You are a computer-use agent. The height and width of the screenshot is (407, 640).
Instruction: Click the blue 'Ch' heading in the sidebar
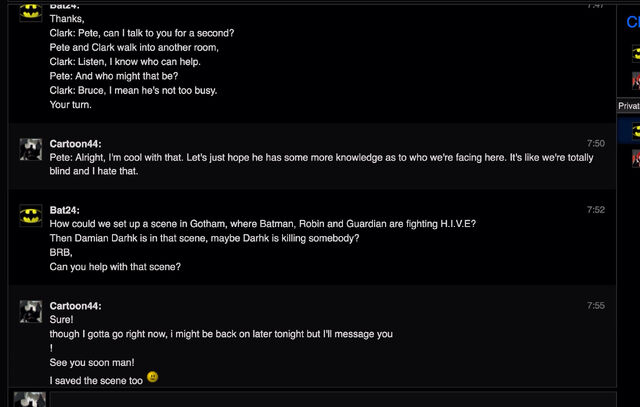633,22
